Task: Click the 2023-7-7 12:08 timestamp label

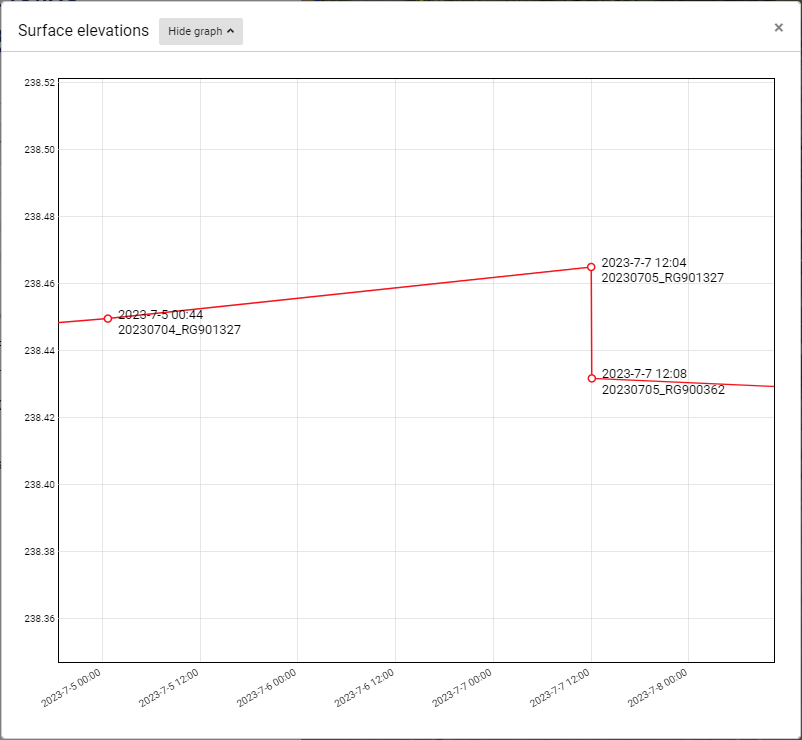Action: [644, 374]
